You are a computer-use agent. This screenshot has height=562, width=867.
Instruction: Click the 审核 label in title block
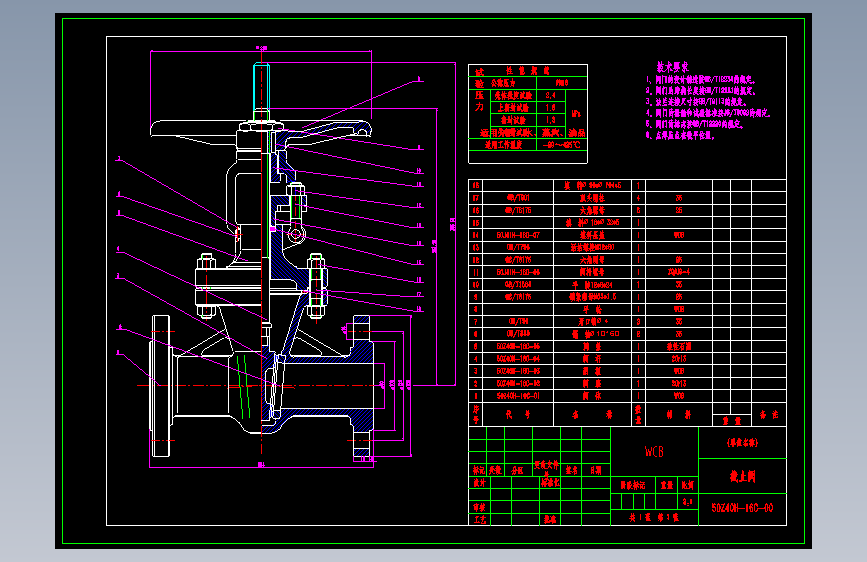pos(479,507)
